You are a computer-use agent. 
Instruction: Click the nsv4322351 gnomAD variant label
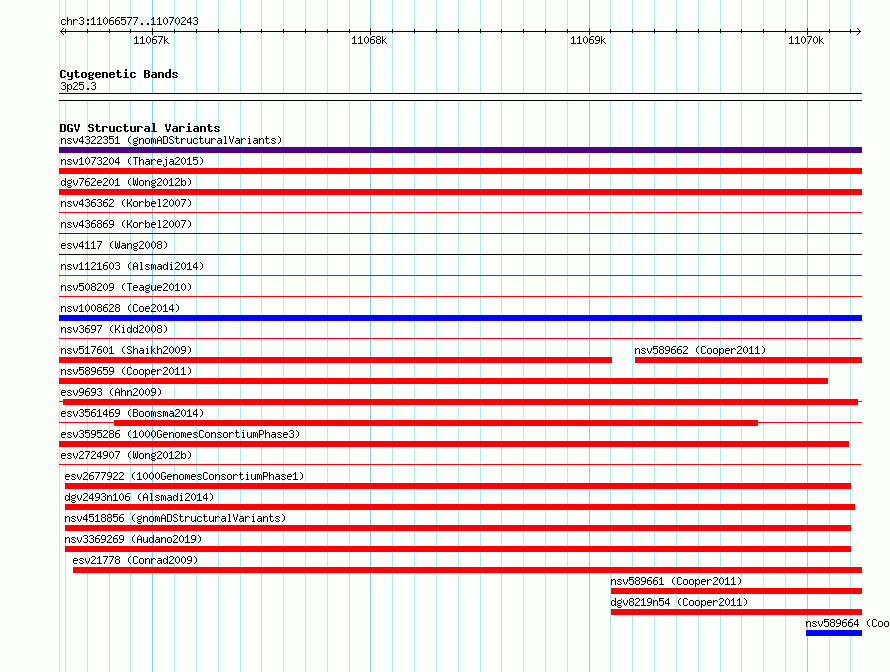[x=171, y=140]
